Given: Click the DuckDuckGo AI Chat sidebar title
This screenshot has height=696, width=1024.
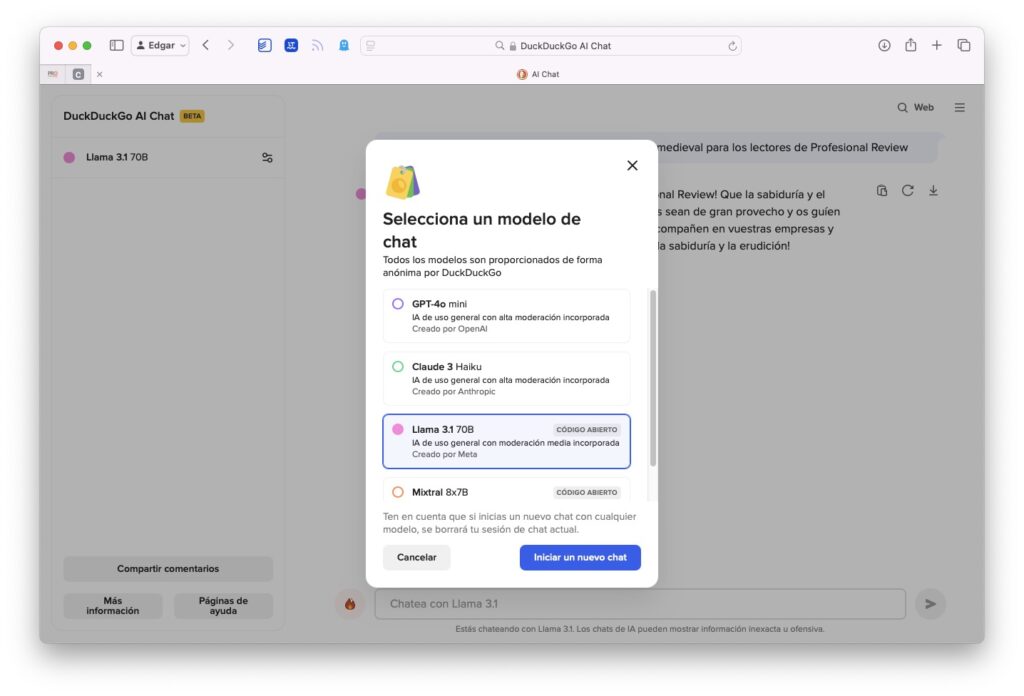Looking at the screenshot, I should tap(118, 116).
